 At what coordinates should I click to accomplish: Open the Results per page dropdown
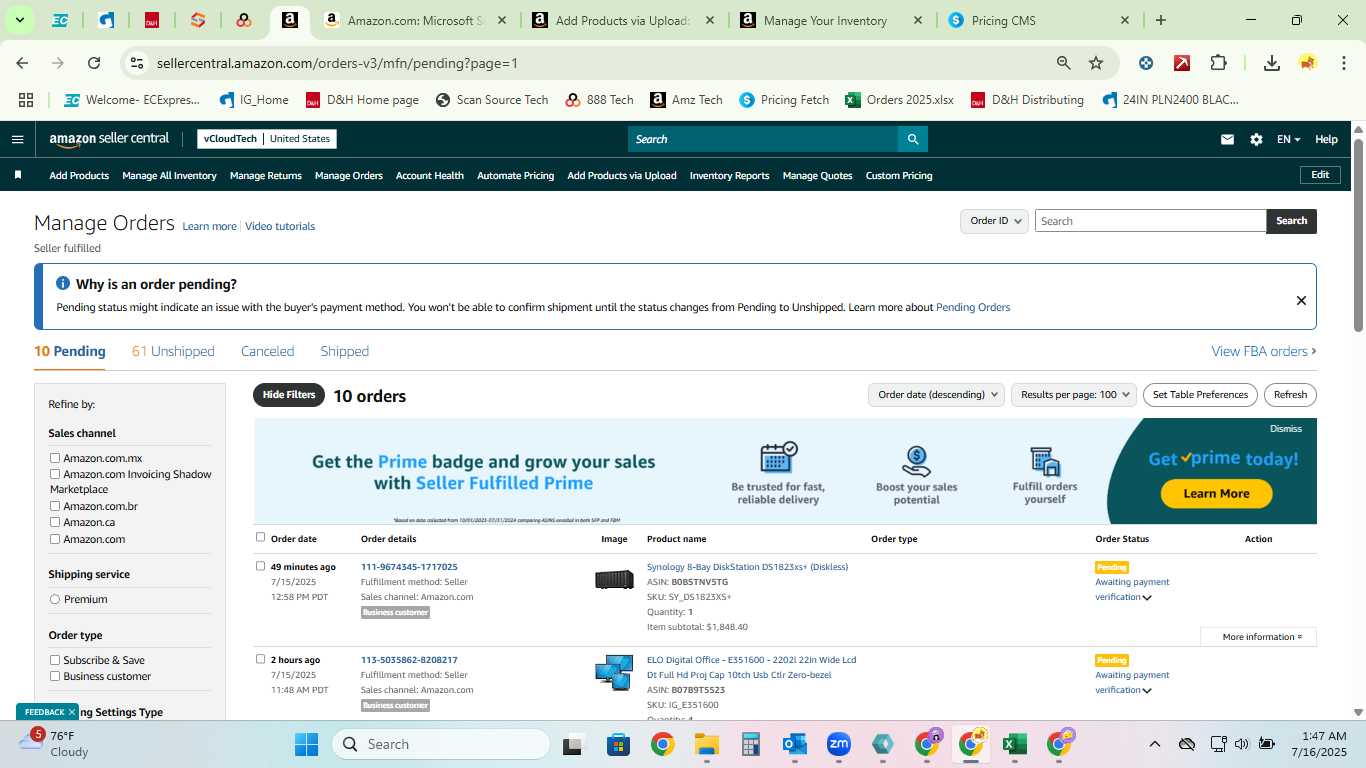(1074, 395)
